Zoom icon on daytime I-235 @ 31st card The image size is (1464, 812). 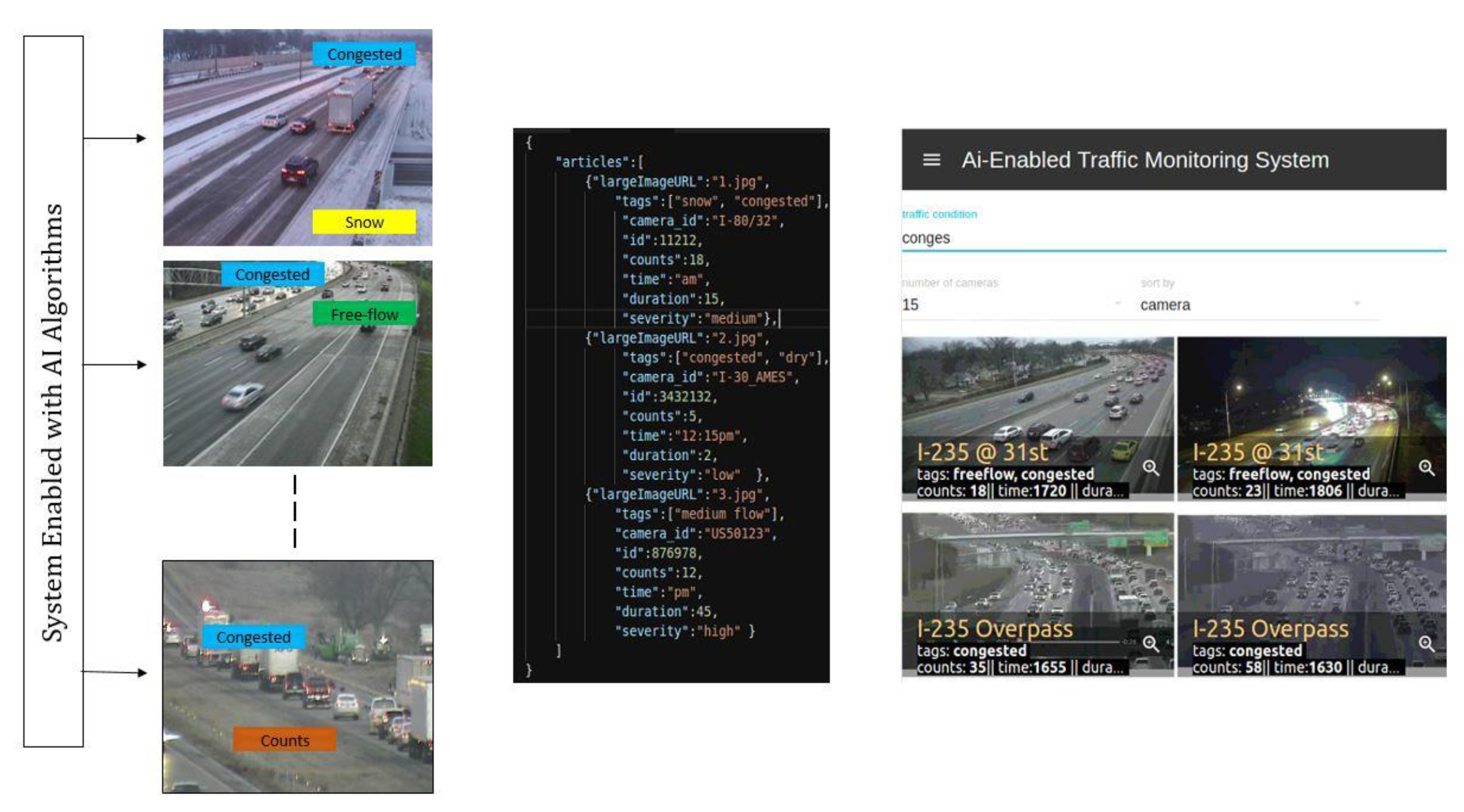point(1151,468)
